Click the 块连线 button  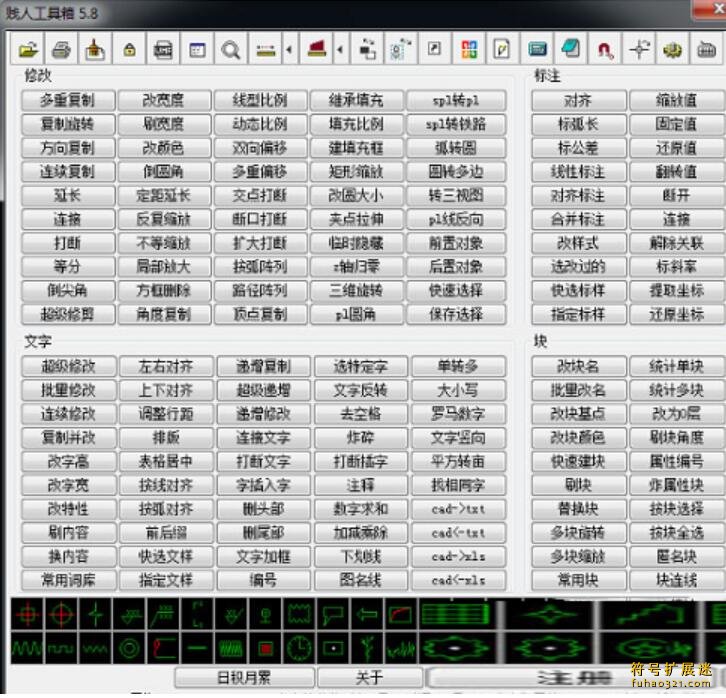pyautogui.click(x=677, y=580)
